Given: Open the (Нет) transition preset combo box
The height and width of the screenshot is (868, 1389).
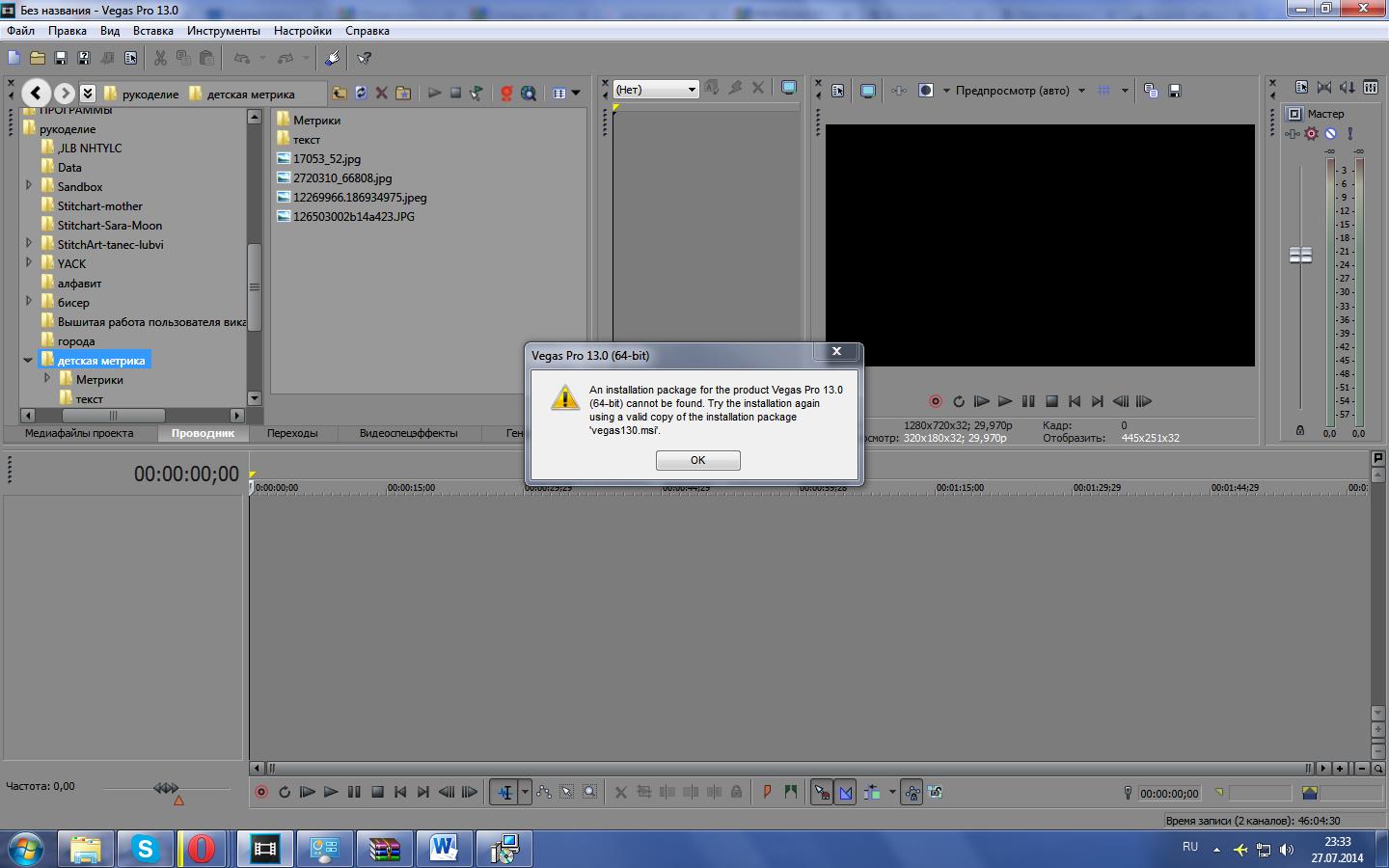Looking at the screenshot, I should [656, 90].
